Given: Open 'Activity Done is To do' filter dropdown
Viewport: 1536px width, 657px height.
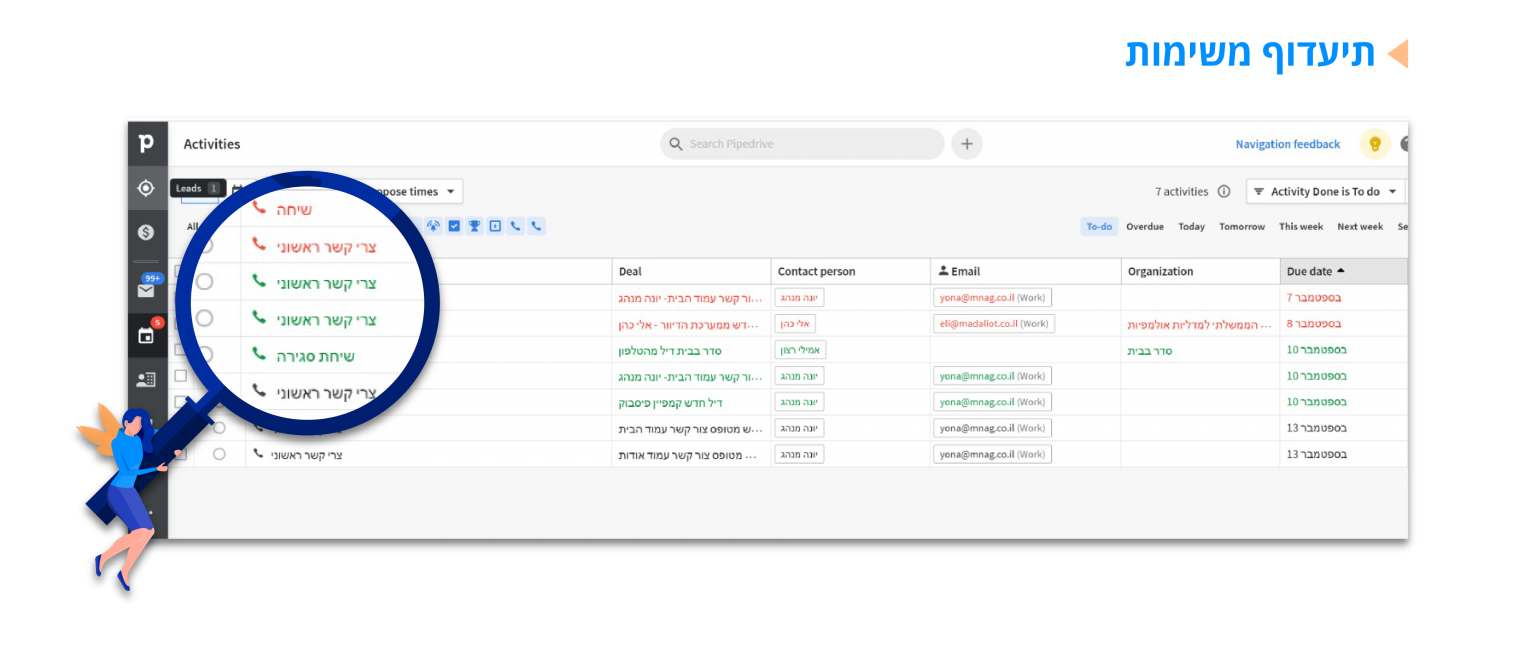Looking at the screenshot, I should pos(1325,191).
